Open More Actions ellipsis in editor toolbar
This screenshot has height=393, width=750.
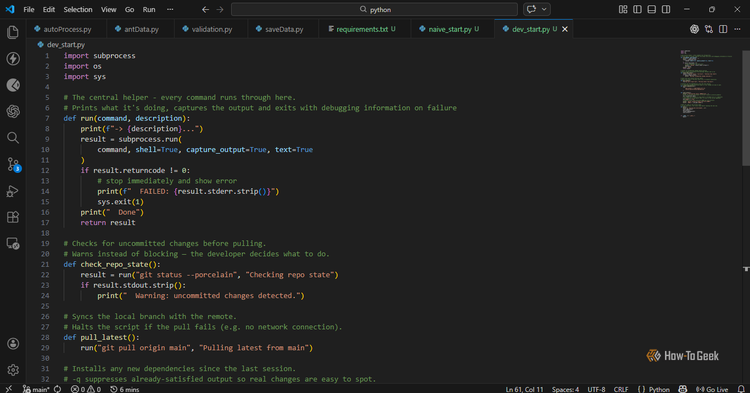click(x=737, y=29)
